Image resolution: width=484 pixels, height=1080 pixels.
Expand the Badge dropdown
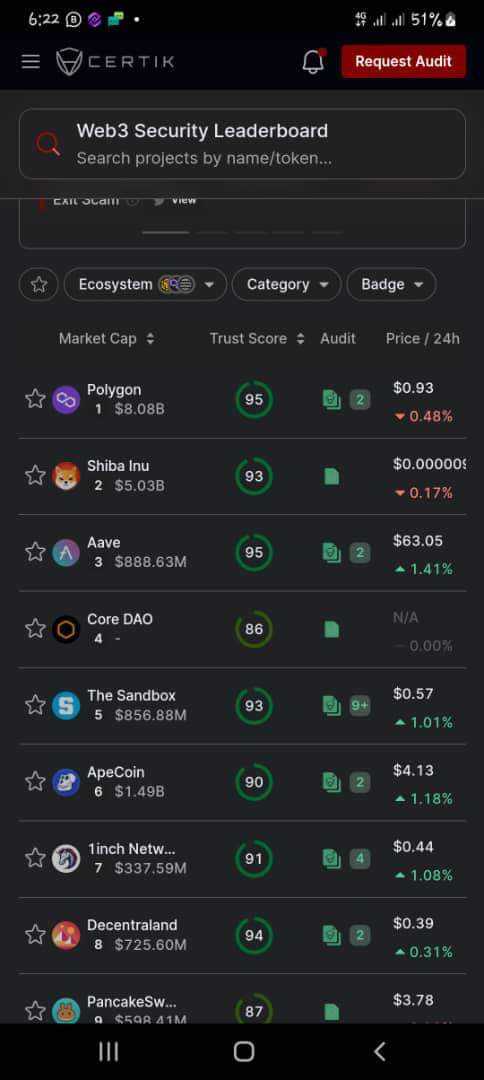click(x=391, y=284)
